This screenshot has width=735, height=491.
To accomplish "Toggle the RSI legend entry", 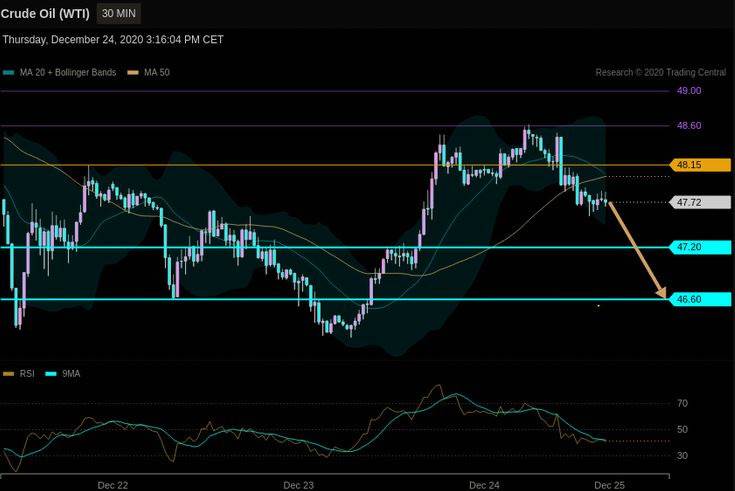I will (x=19, y=374).
